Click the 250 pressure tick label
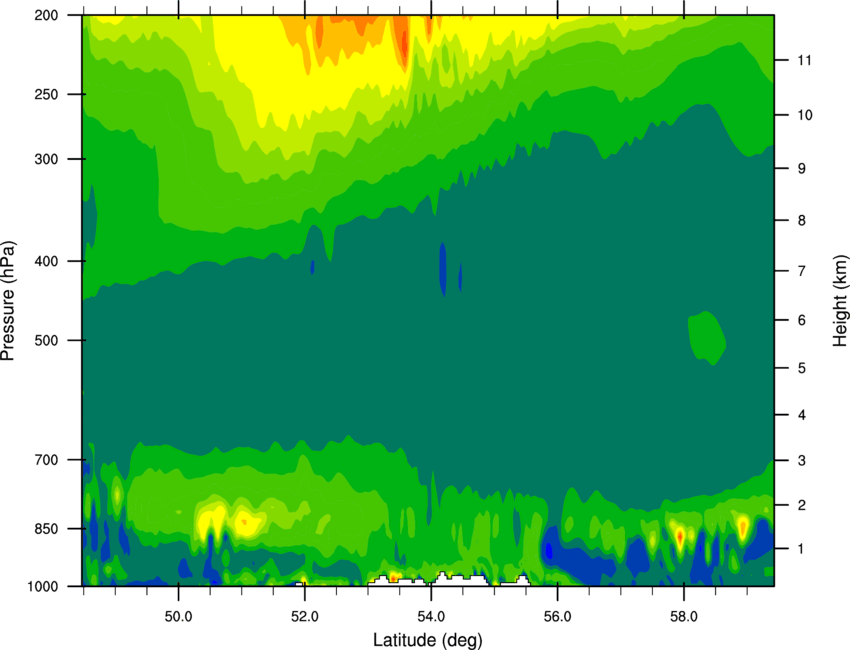Screen dimensions: 850x650 click(46, 94)
